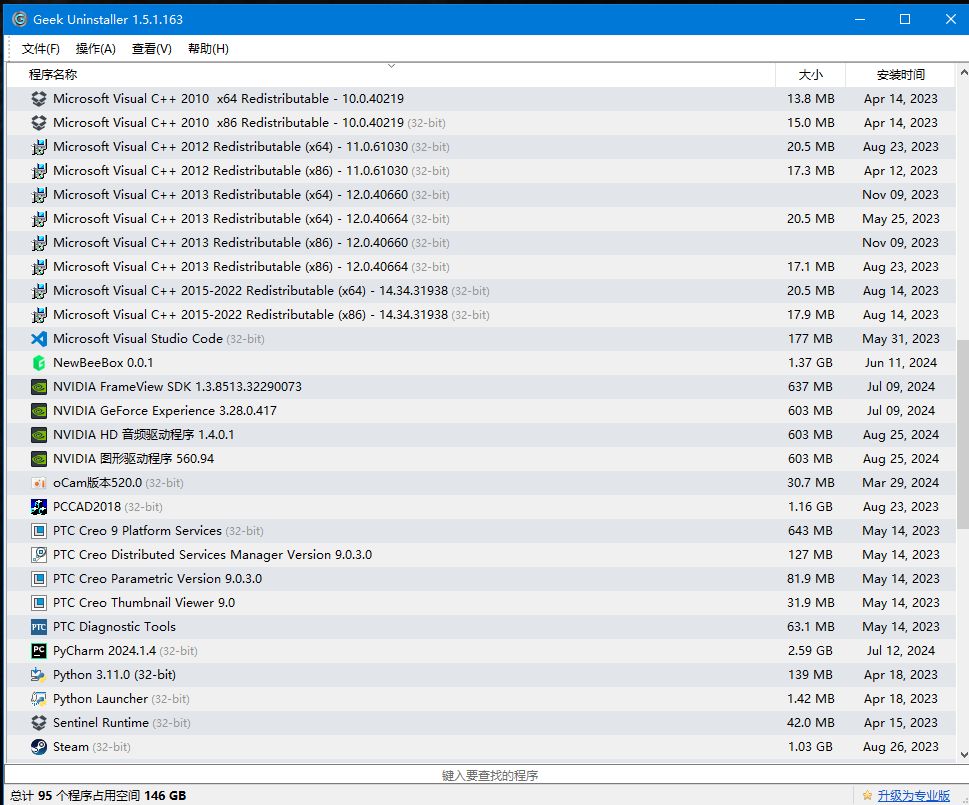Click the 总计 95 个程序 status bar text

click(x=98, y=796)
